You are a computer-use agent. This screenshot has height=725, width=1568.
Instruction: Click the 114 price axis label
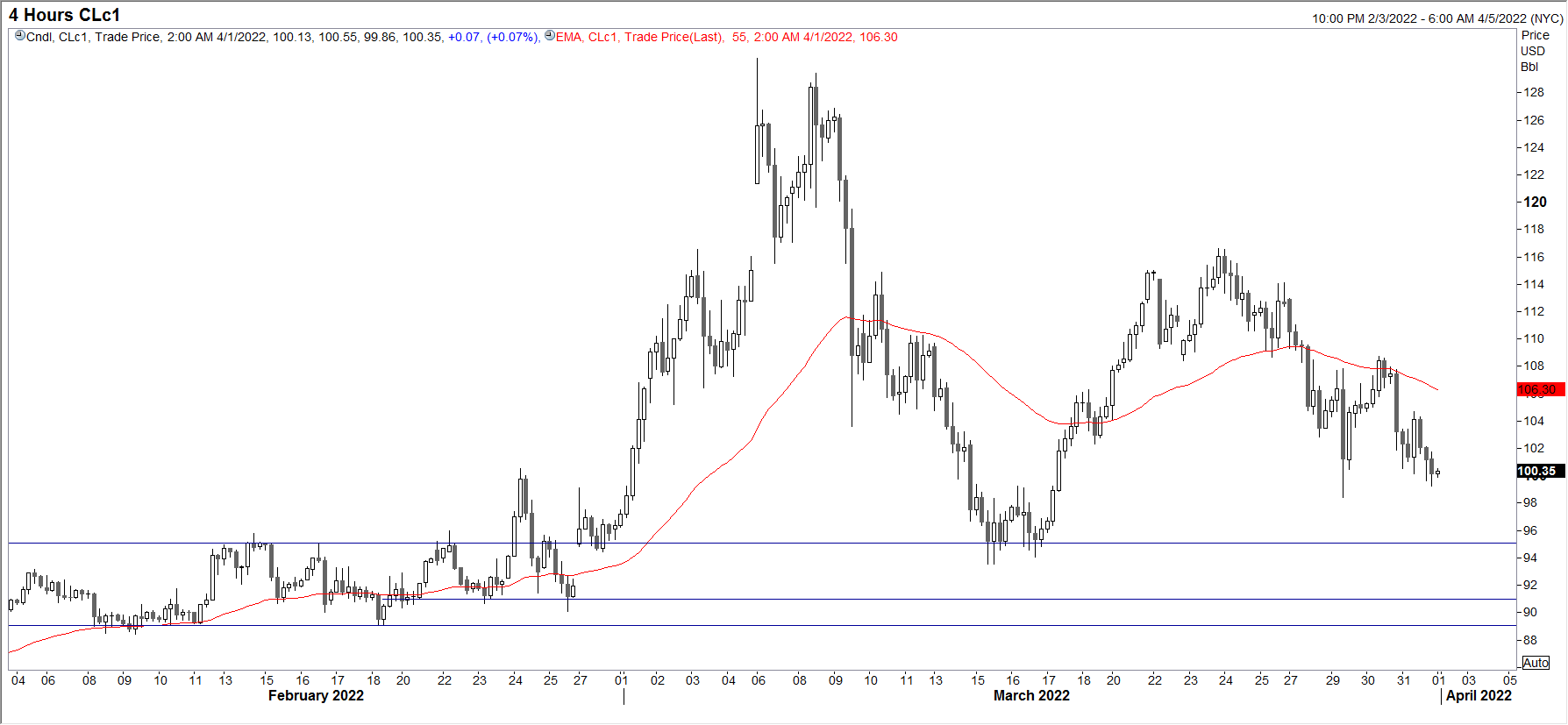pos(1534,284)
